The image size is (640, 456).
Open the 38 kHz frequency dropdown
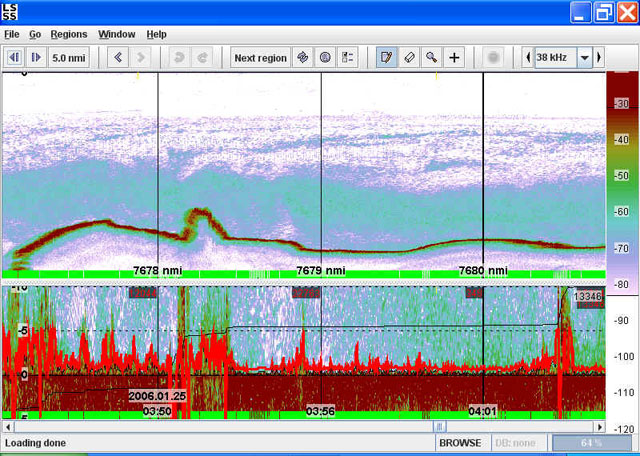584,58
